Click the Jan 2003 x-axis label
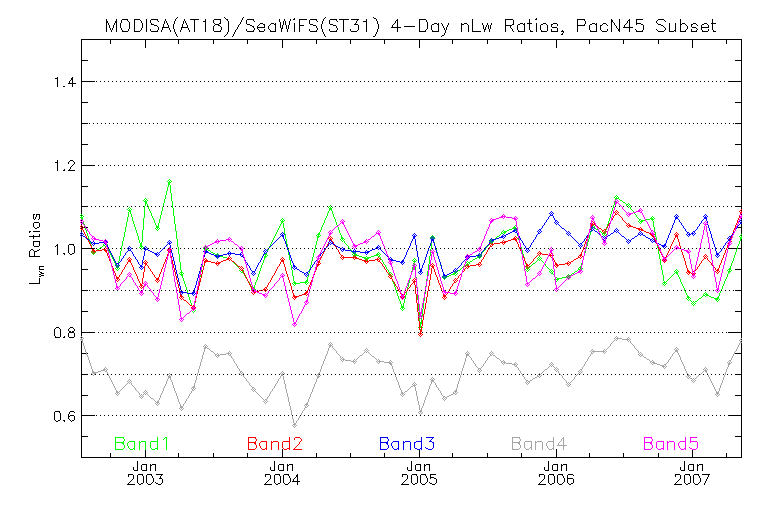This screenshot has height=512, width=768. pos(145,473)
